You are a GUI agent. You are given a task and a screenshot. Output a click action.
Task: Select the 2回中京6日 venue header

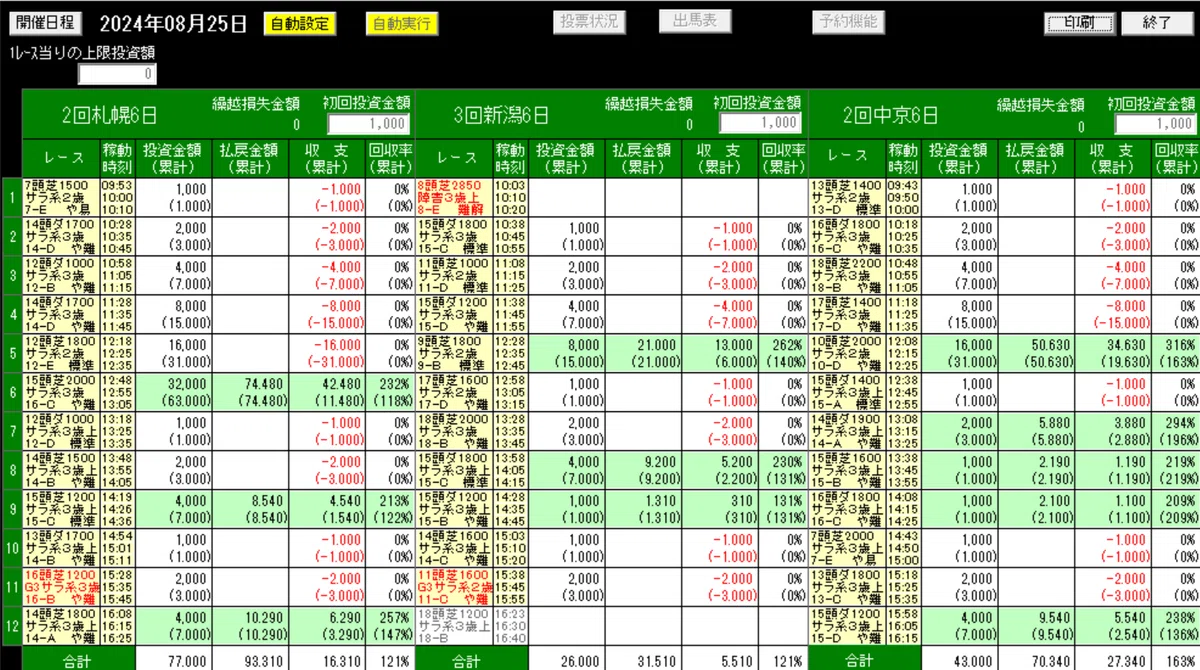tap(891, 116)
